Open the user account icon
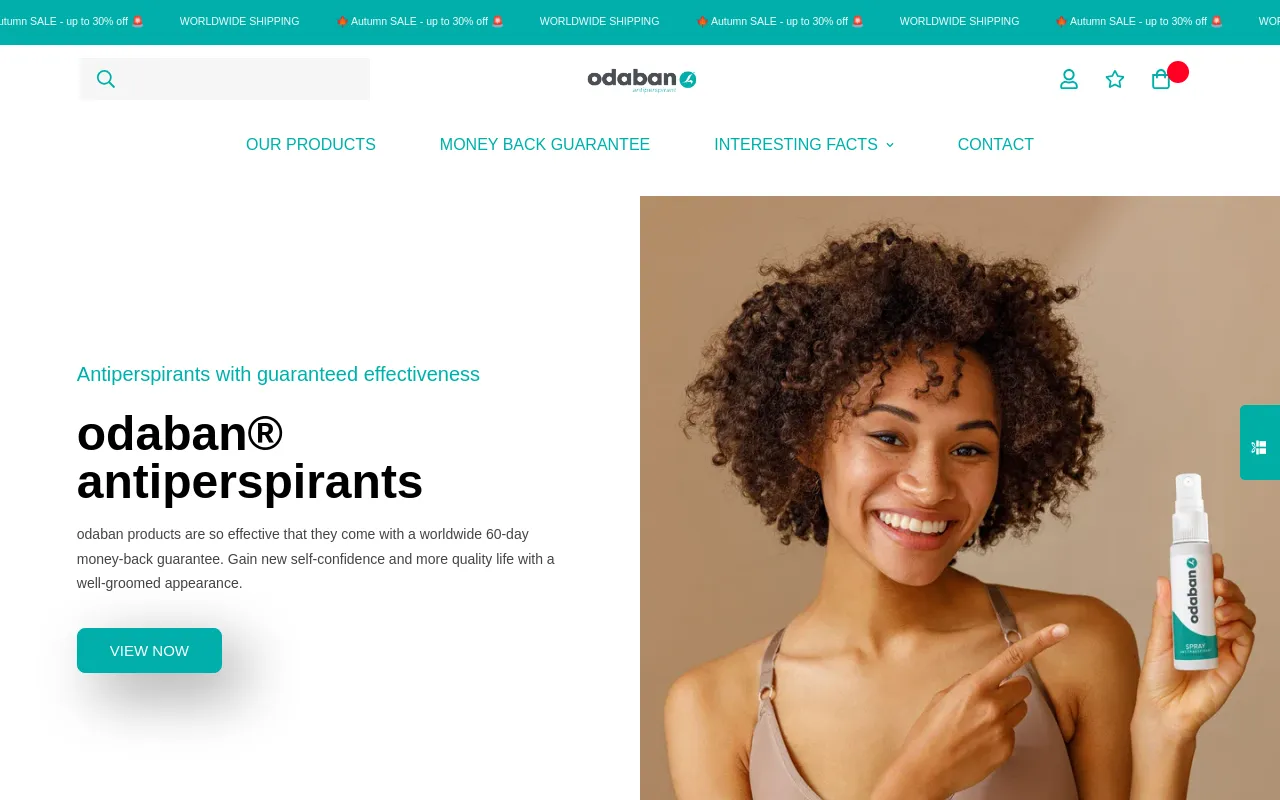The height and width of the screenshot is (800, 1280). [1069, 79]
